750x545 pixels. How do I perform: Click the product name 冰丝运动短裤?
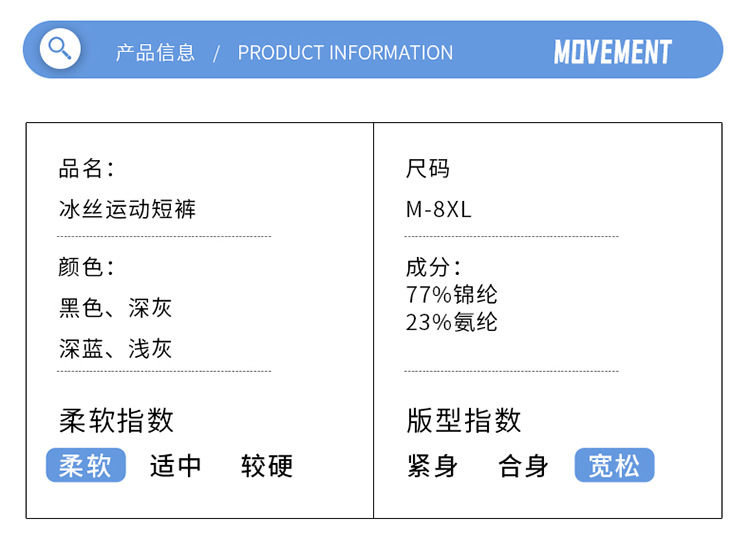[x=127, y=209]
